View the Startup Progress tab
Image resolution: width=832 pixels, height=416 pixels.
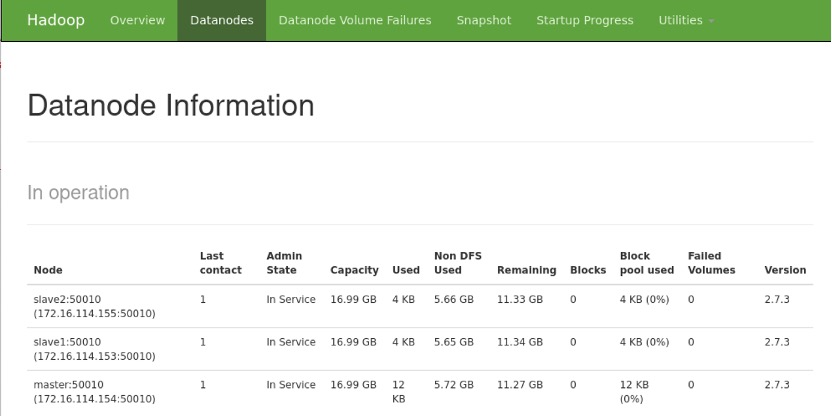[584, 20]
